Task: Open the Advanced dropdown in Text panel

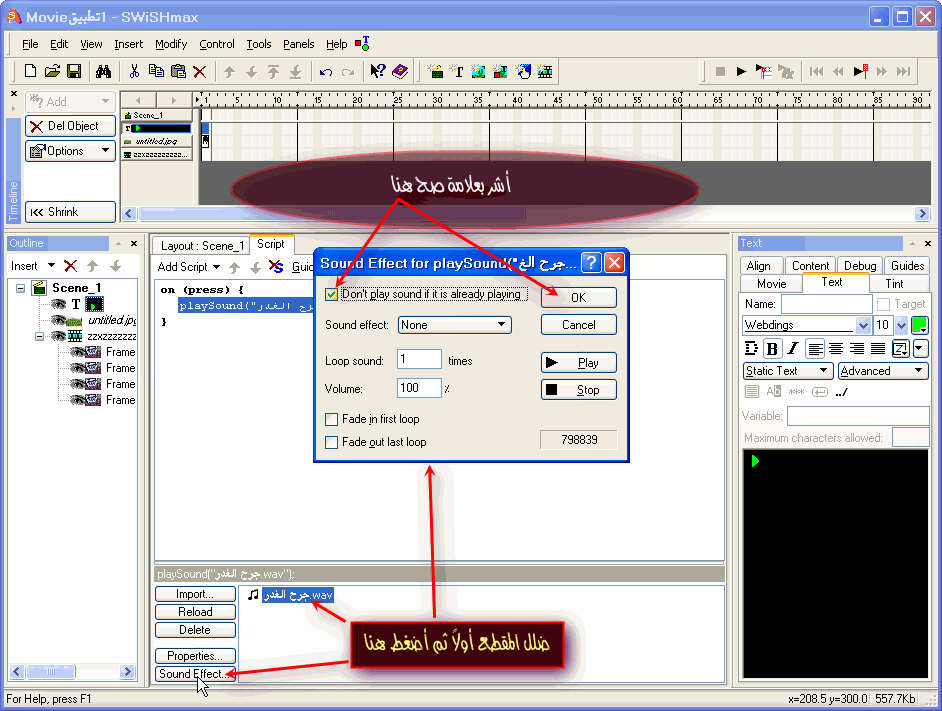Action: [883, 371]
